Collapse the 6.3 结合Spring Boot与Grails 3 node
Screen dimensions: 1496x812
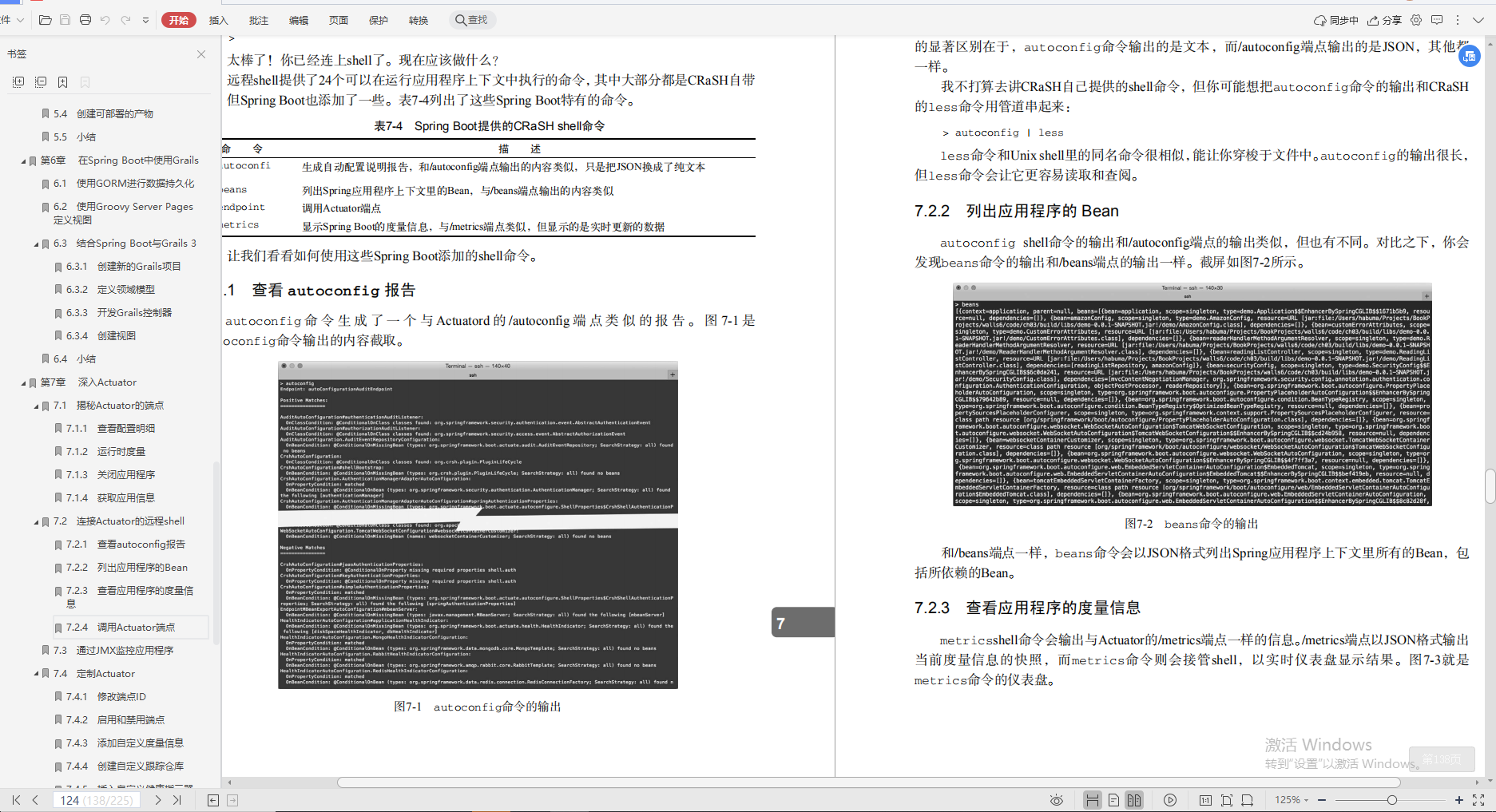(x=36, y=244)
